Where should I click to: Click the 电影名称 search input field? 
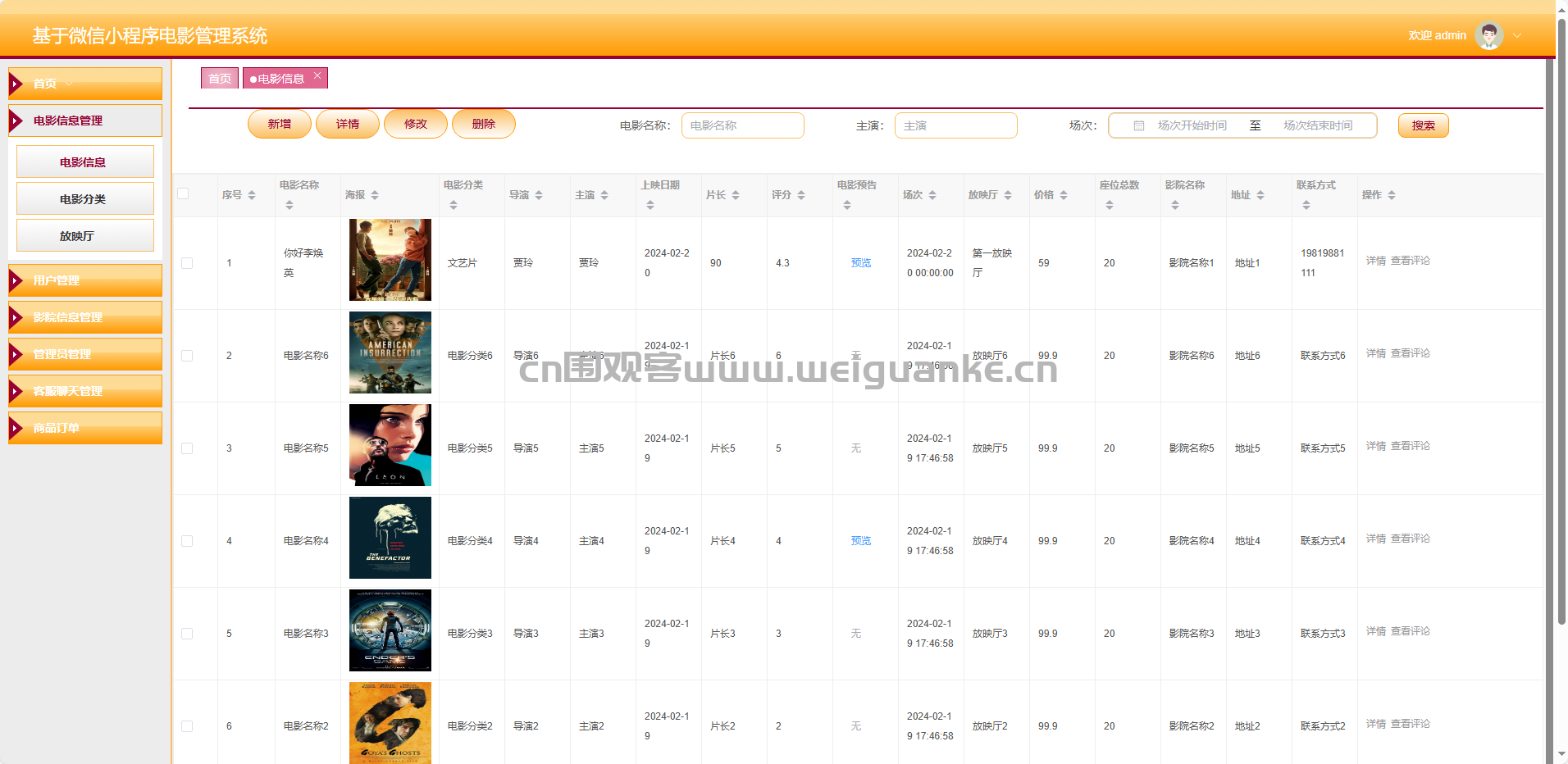tap(742, 125)
